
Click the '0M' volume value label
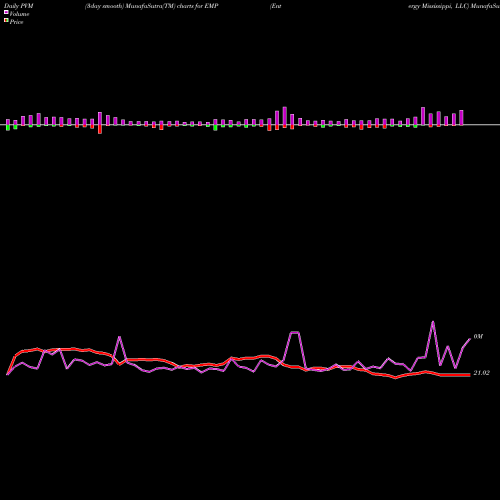[x=478, y=337]
